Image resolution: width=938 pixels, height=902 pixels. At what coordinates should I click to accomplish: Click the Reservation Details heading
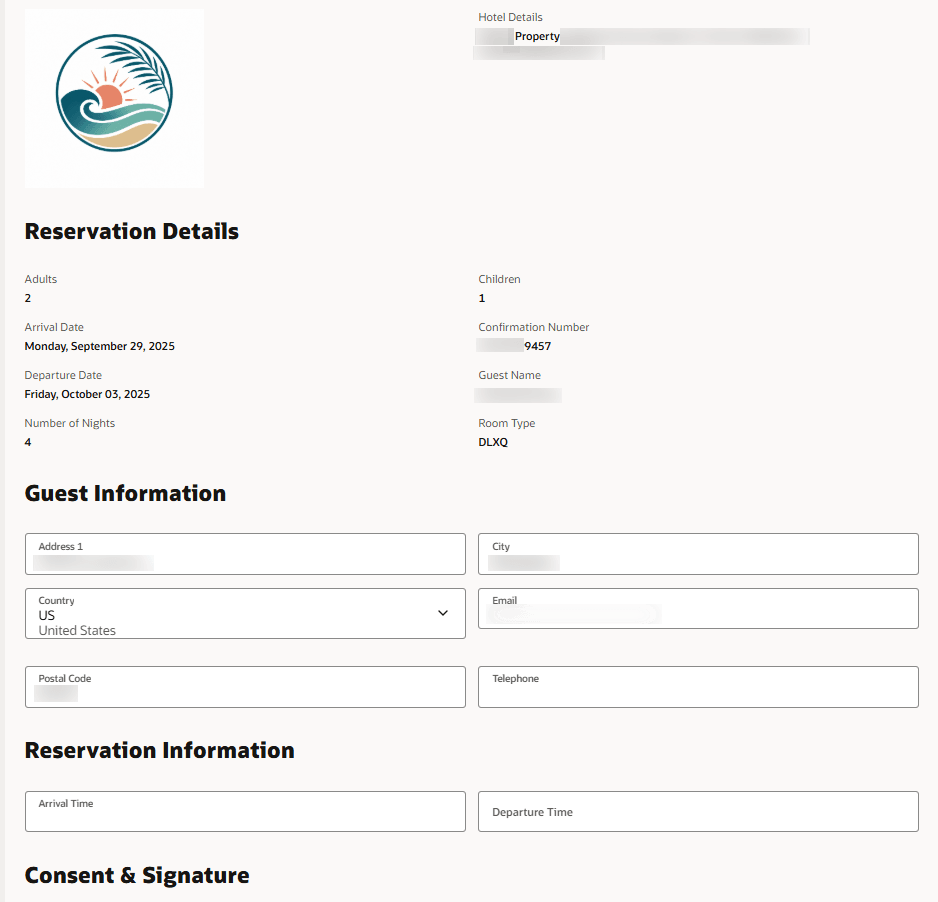point(132,231)
